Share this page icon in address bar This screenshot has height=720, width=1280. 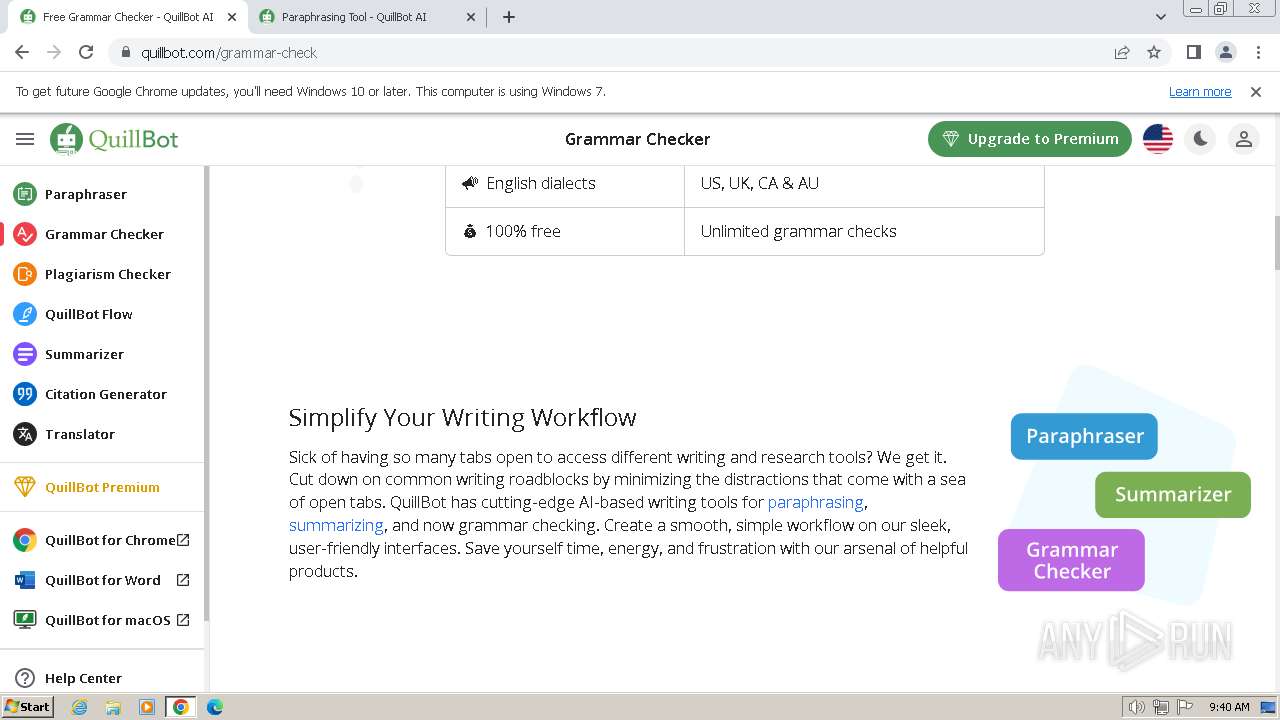pos(1122,53)
